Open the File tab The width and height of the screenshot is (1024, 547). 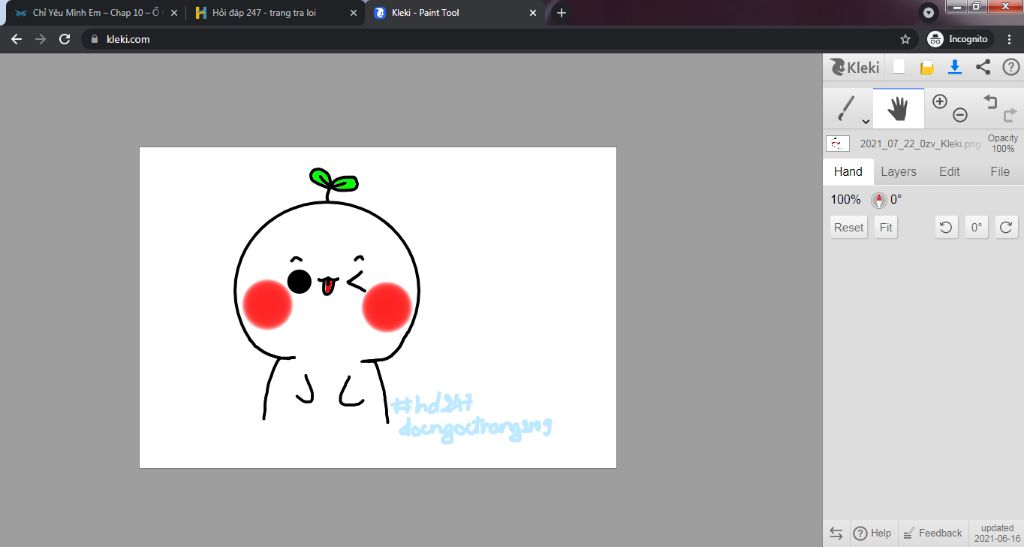[x=999, y=172]
